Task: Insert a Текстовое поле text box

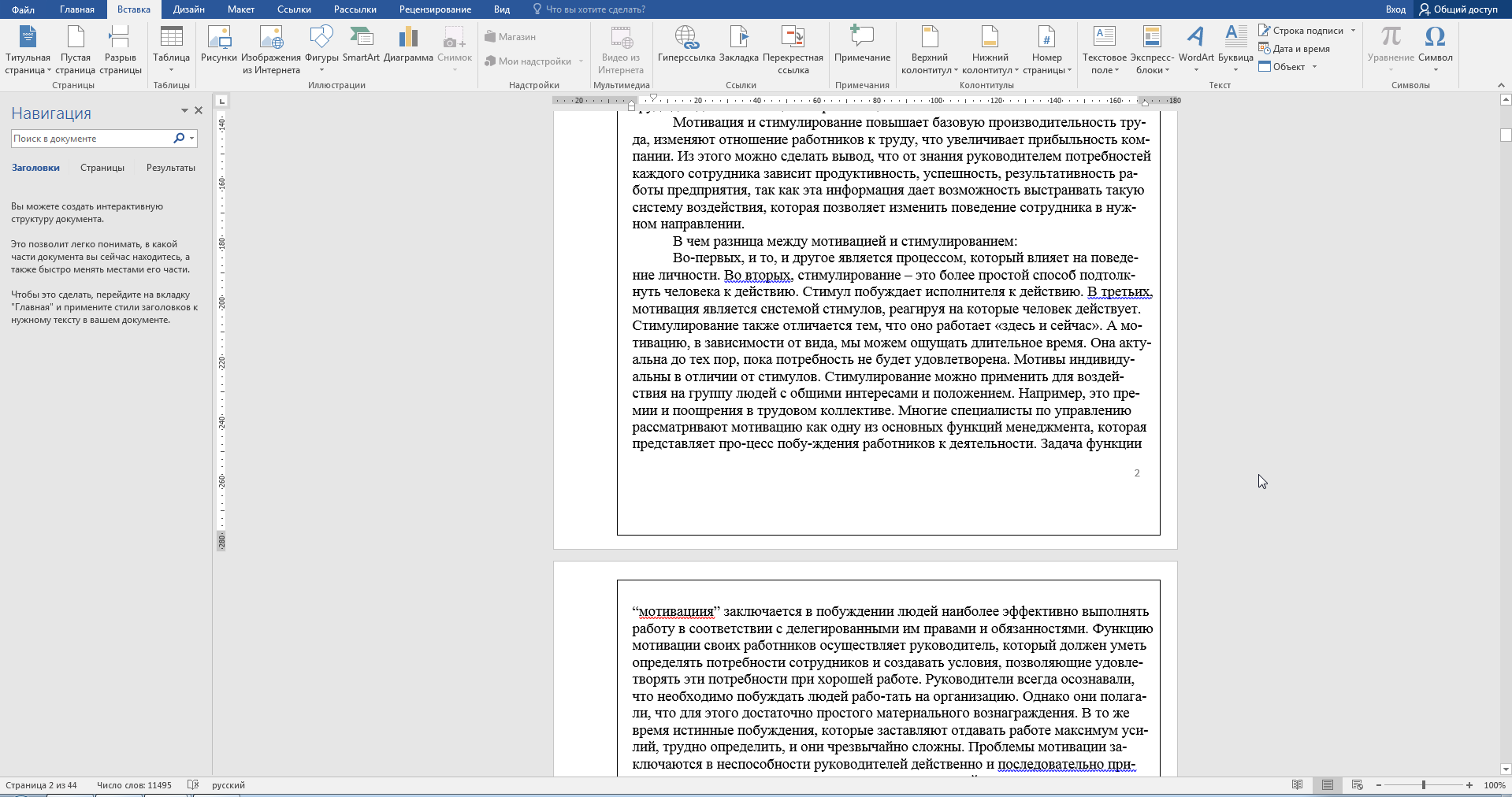Action: (x=1105, y=50)
